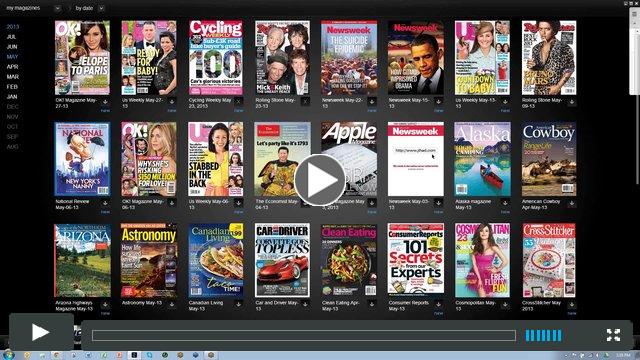The image size is (640, 360).
Task: Open The Economist May-04-13 cover
Action: coord(282,159)
